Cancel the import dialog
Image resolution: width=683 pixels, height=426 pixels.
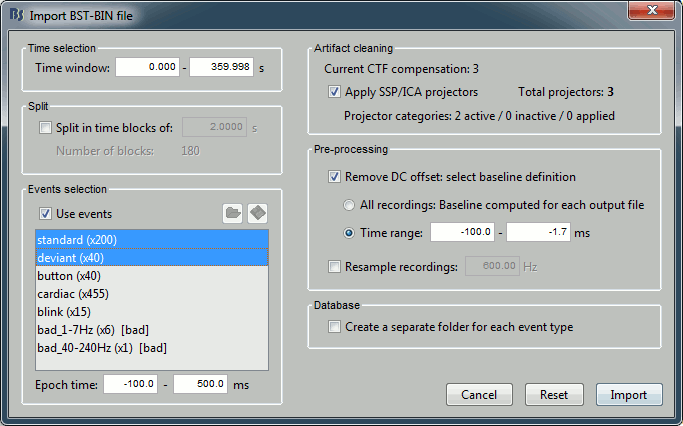pos(478,395)
